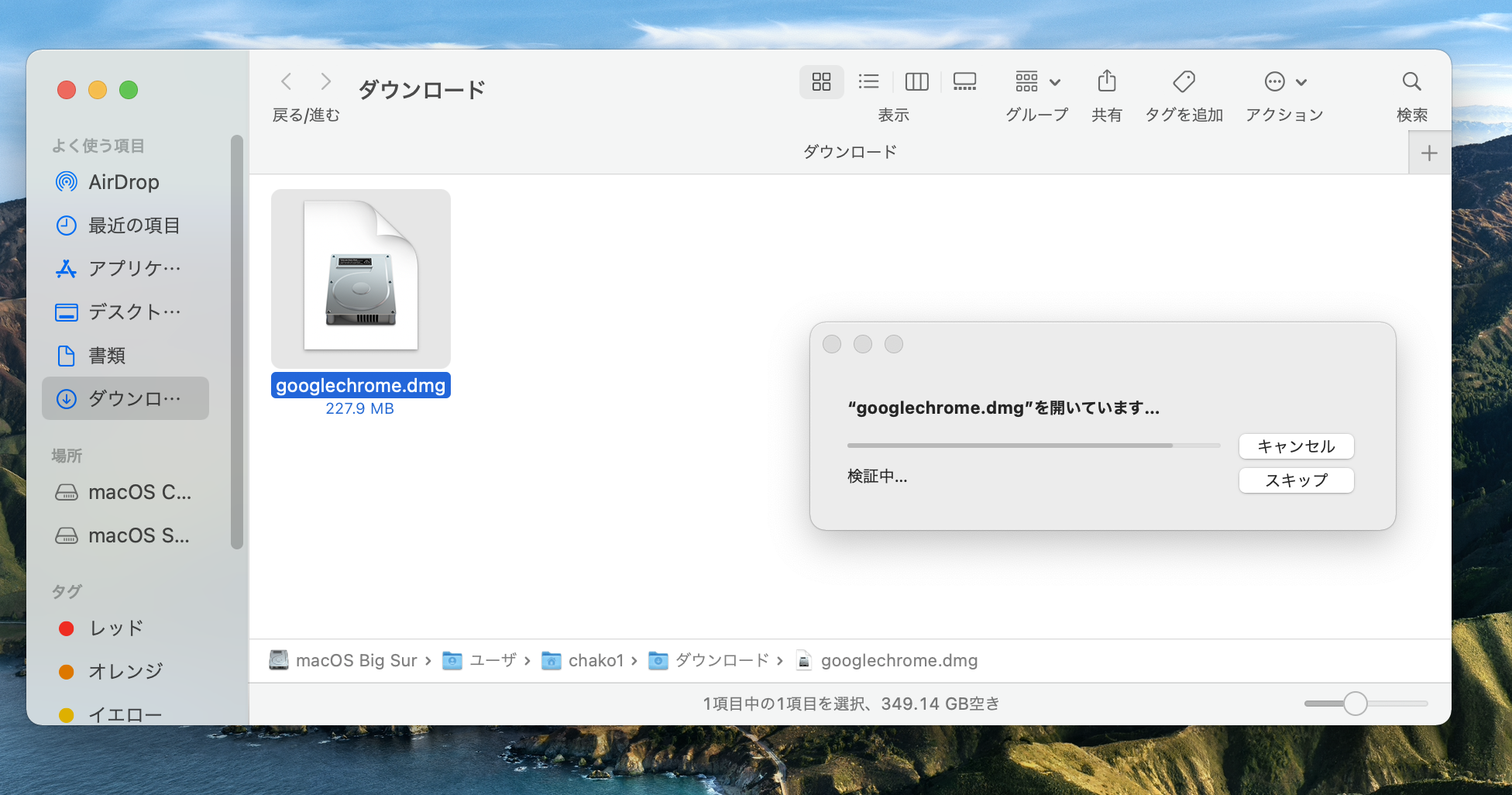Switch to list view mode
1512x795 pixels.
[868, 81]
